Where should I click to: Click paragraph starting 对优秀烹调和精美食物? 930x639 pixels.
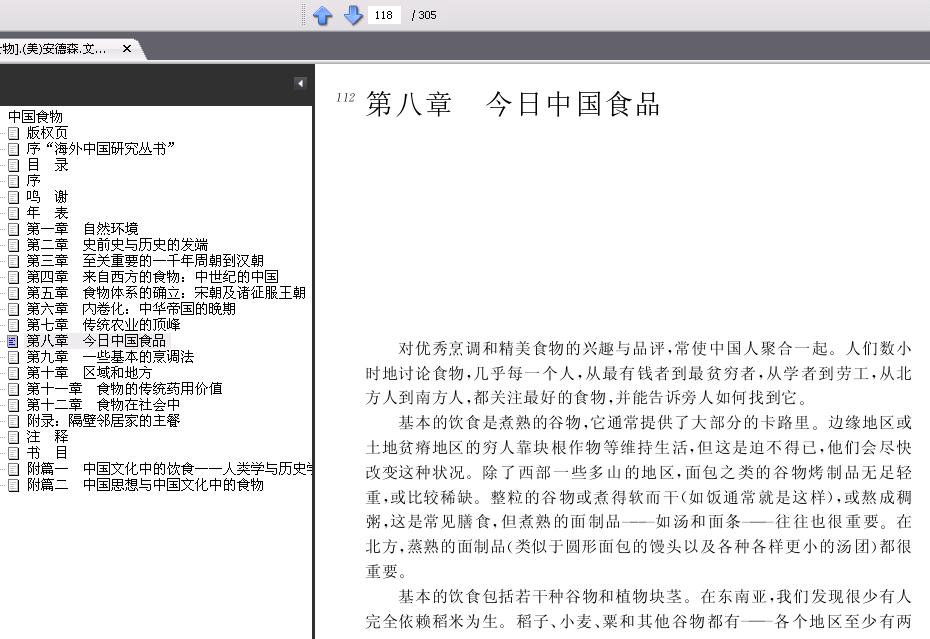point(638,373)
